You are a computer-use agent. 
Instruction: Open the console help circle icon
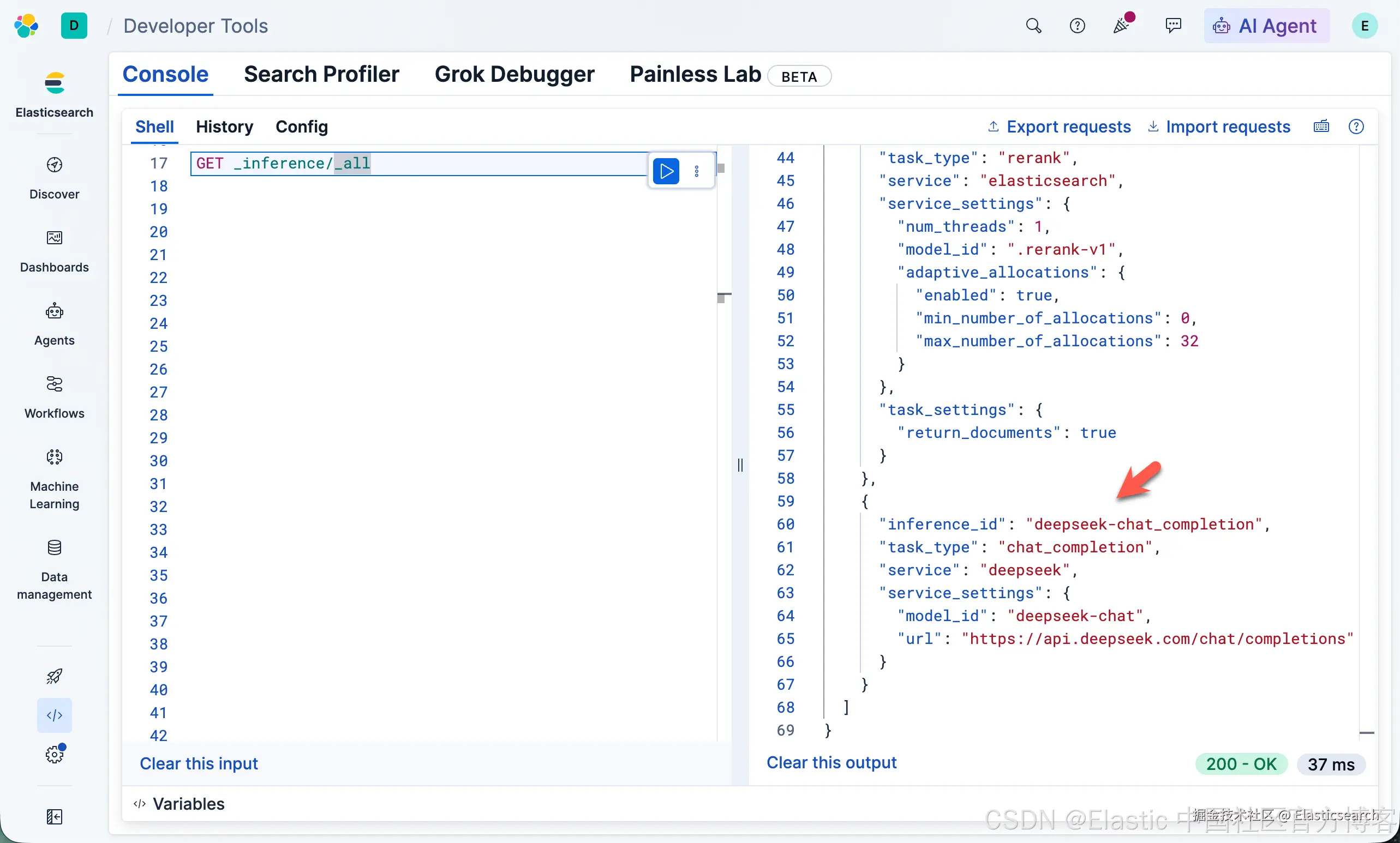click(1356, 126)
